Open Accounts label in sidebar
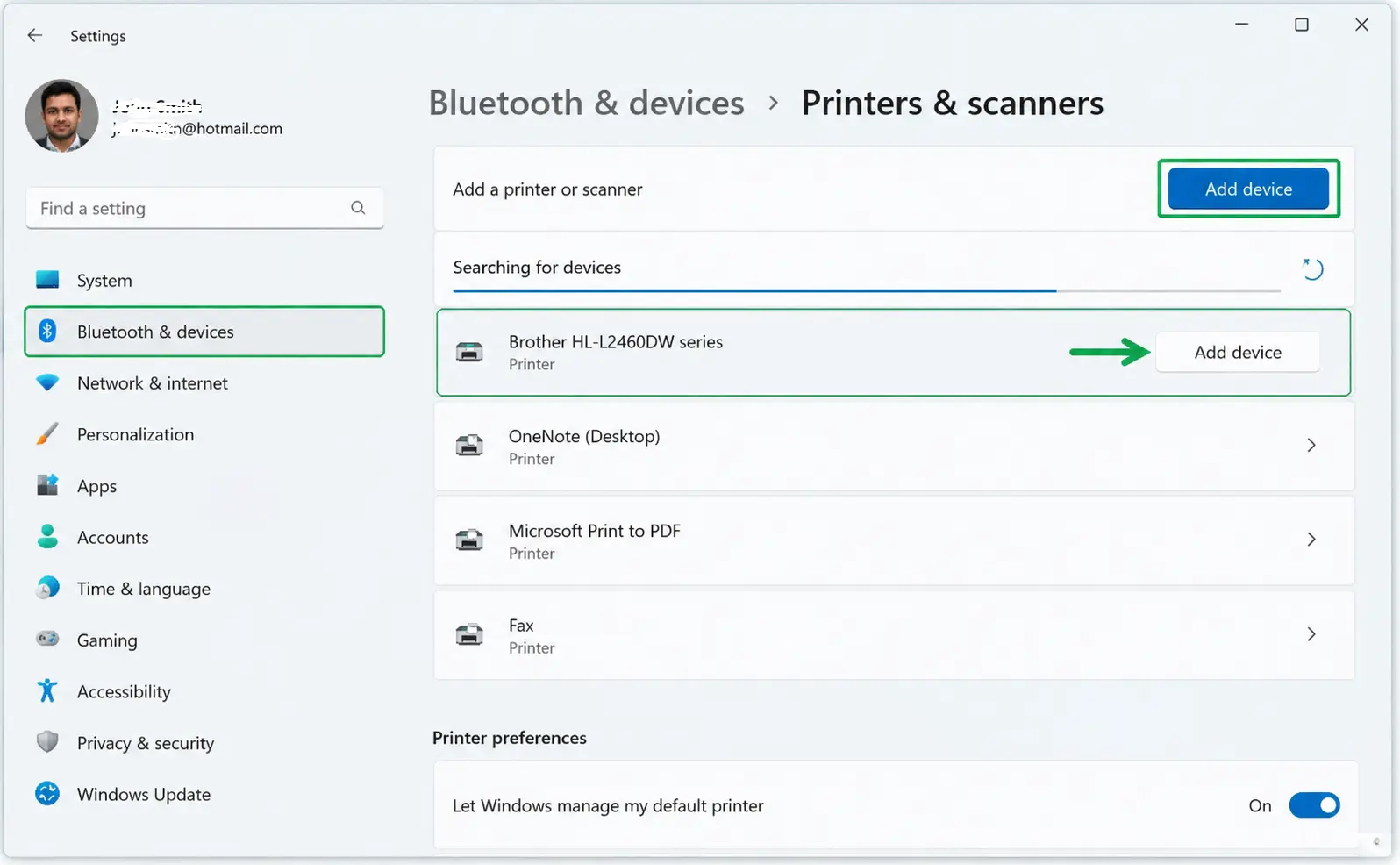Screen dimensions: 1400x865 pos(112,537)
